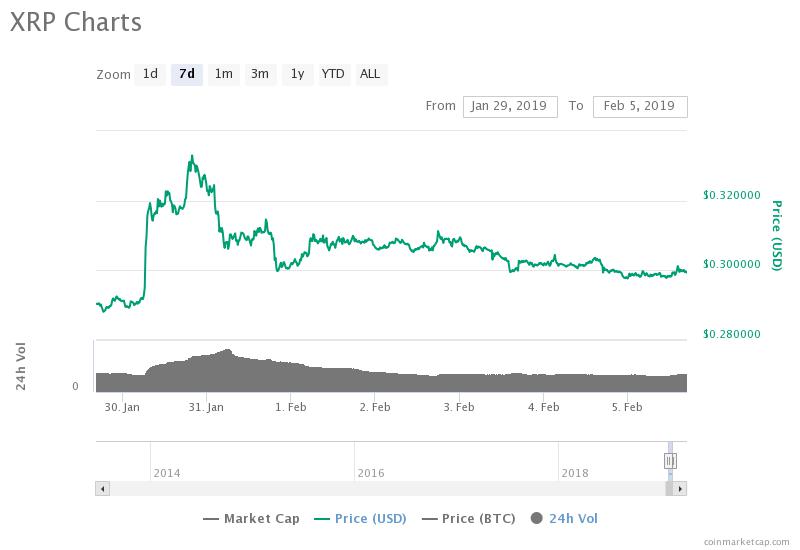
Task: Toggle Price (BTC) series in legend
Action: pyautogui.click(x=469, y=519)
